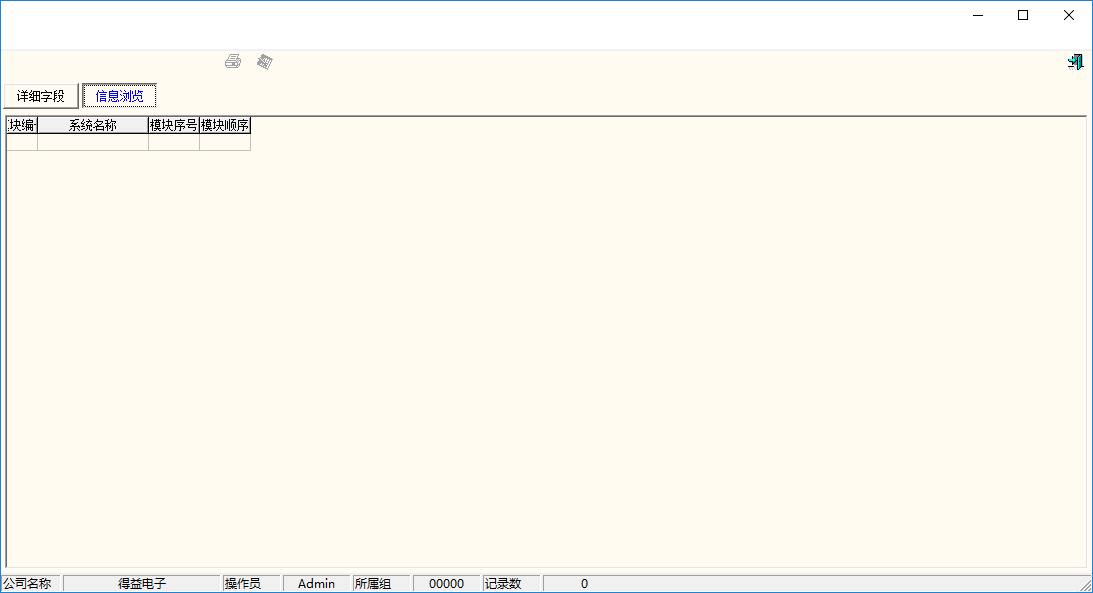Click the 操作员 status bar label

click(243, 584)
